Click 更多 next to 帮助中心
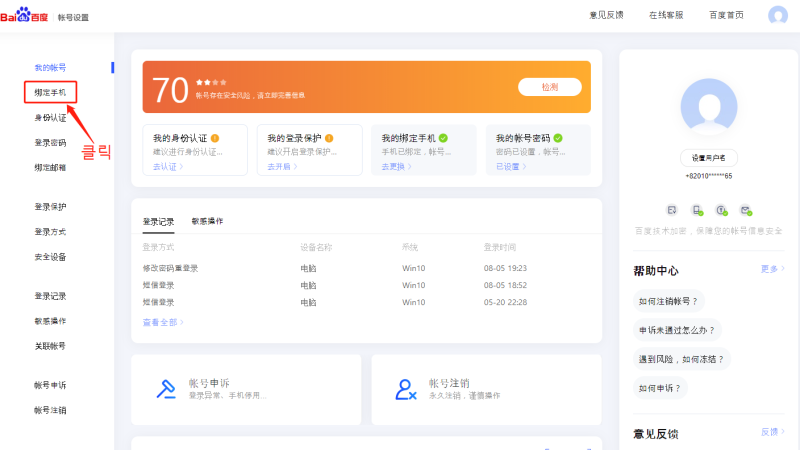The image size is (800, 450). [x=772, y=269]
